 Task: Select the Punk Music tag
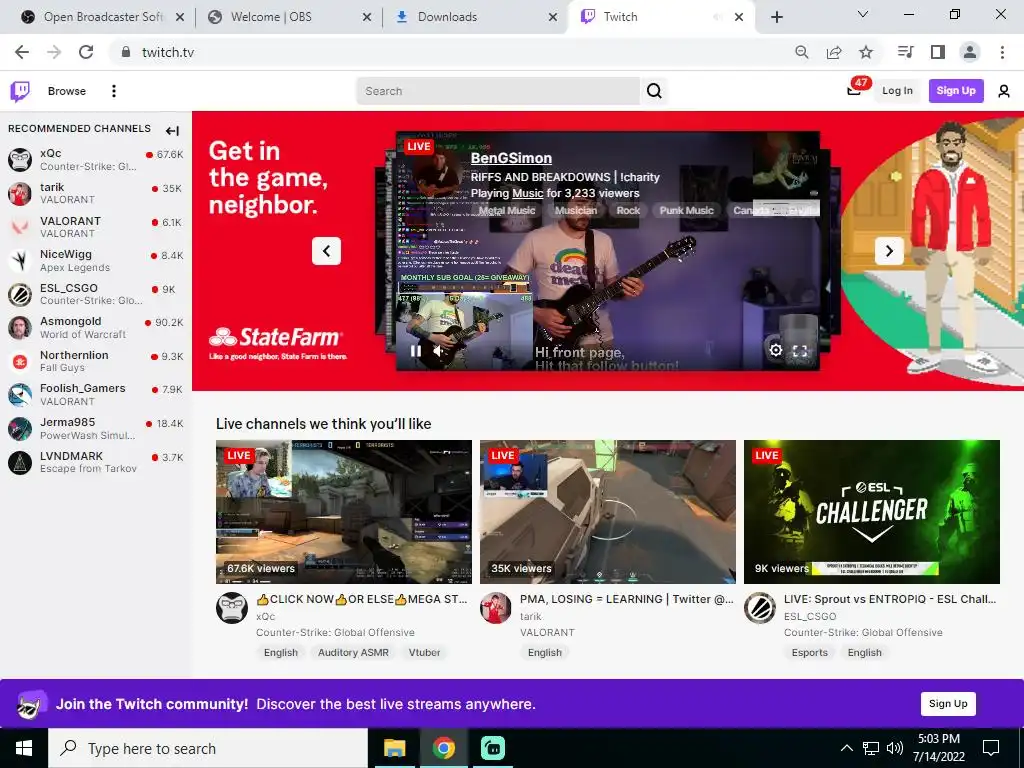pyautogui.click(x=686, y=210)
